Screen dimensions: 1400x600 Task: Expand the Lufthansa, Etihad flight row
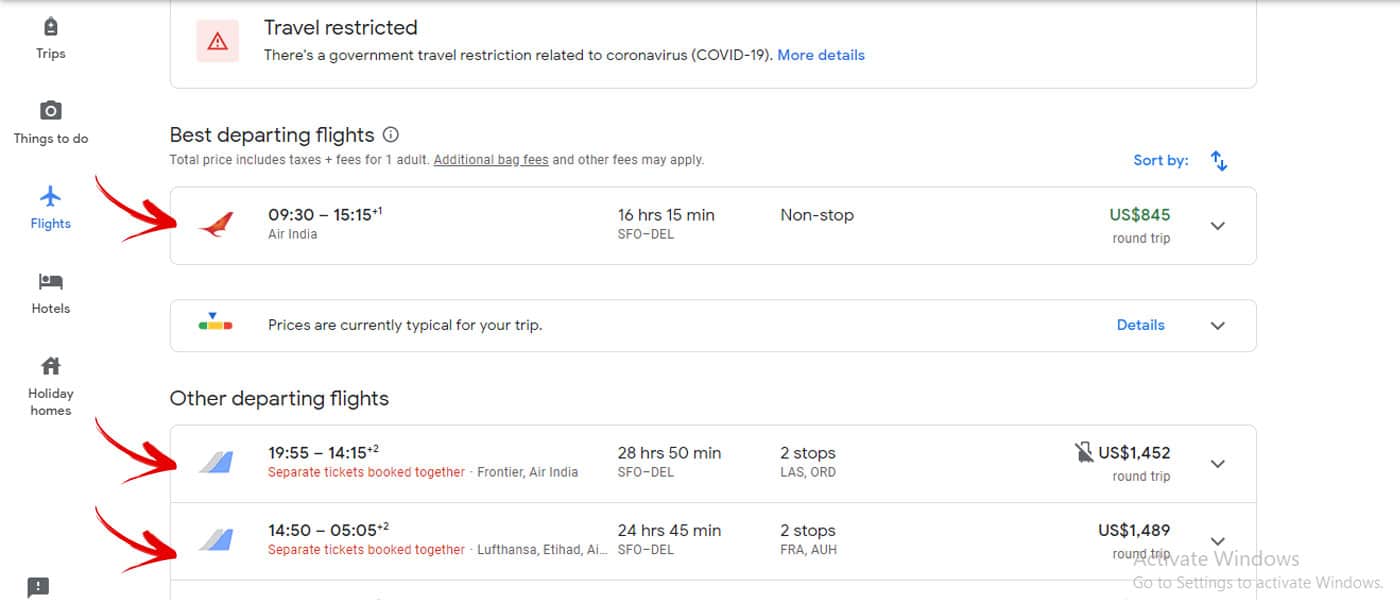click(1218, 541)
